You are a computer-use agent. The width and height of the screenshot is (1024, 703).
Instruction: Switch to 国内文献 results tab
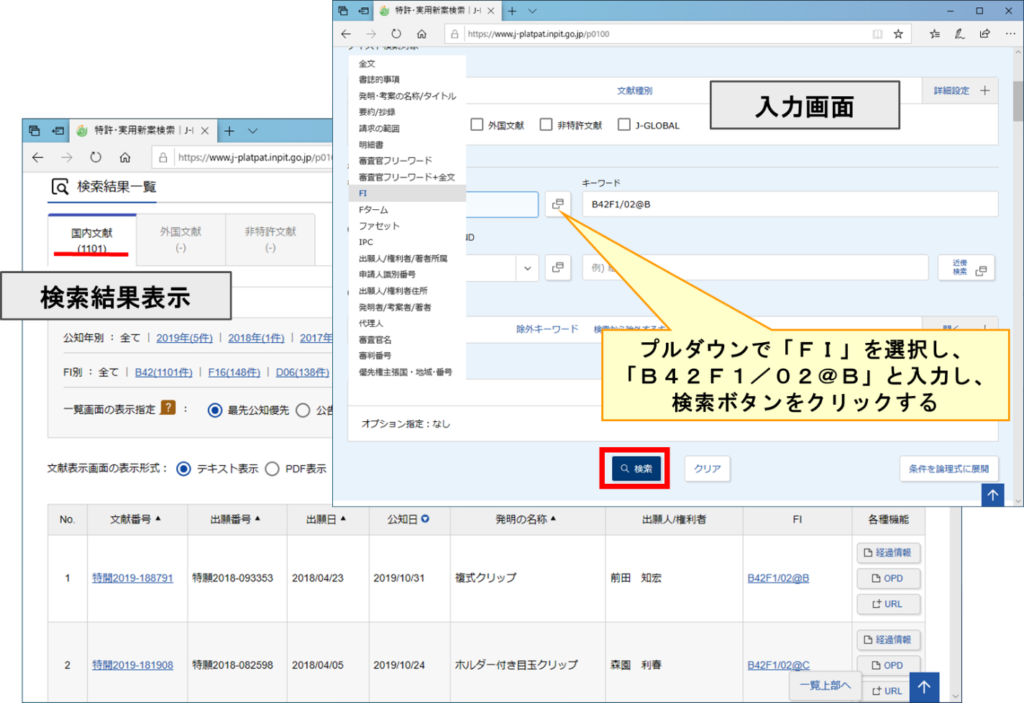[92, 238]
